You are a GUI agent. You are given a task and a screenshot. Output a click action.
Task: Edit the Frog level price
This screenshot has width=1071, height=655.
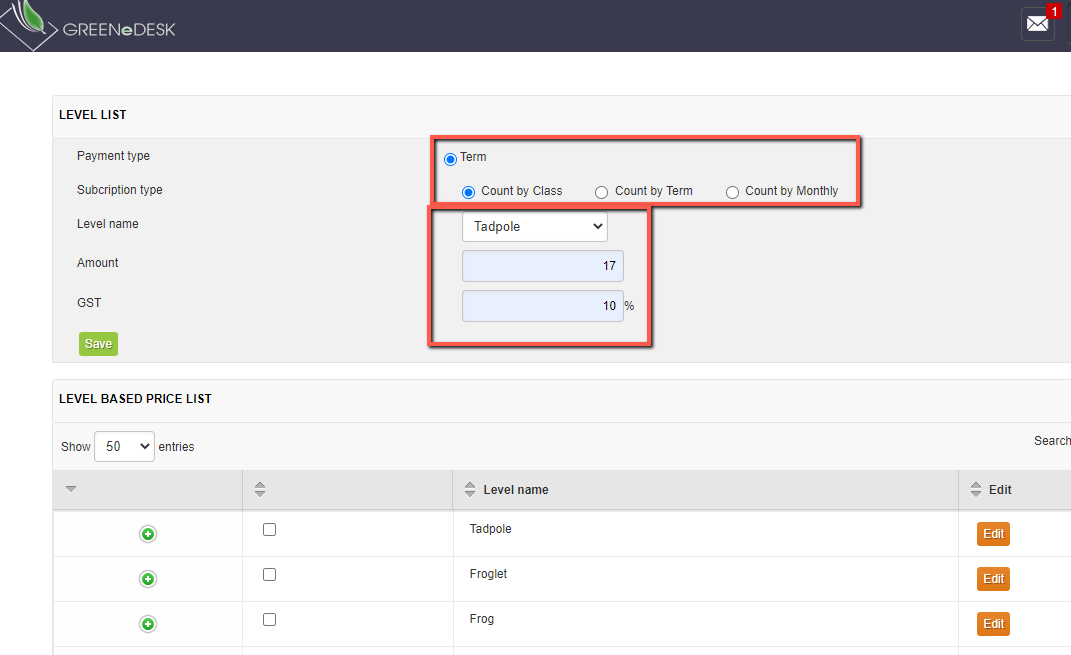993,624
